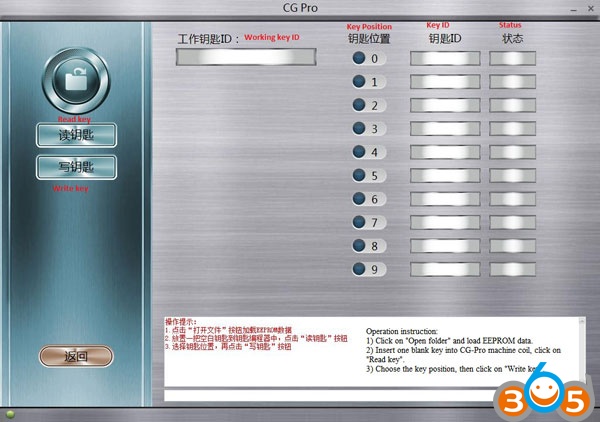
Task: Select key position 3 radio button
Action: 359,129
